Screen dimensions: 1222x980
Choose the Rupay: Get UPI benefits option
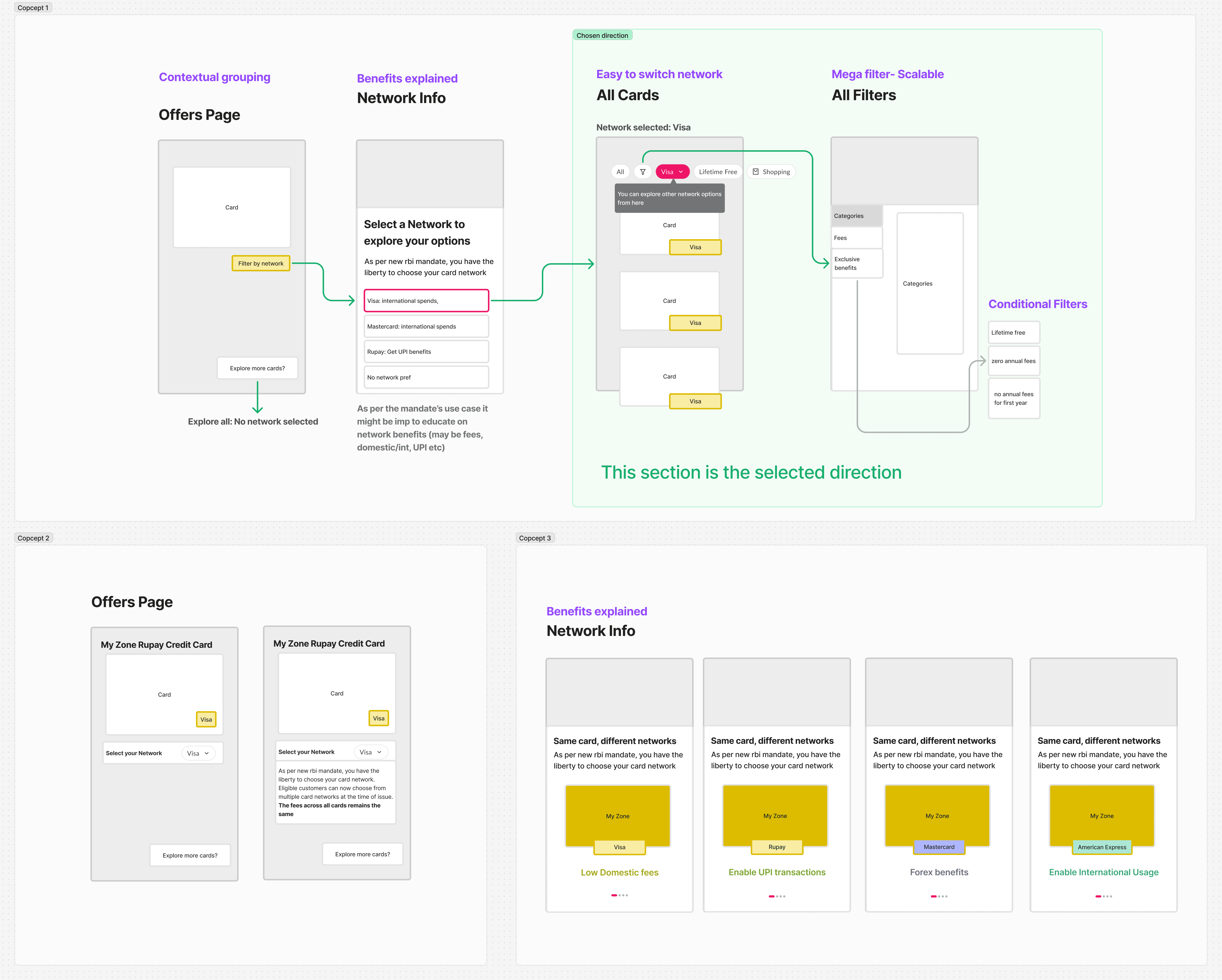(x=426, y=352)
